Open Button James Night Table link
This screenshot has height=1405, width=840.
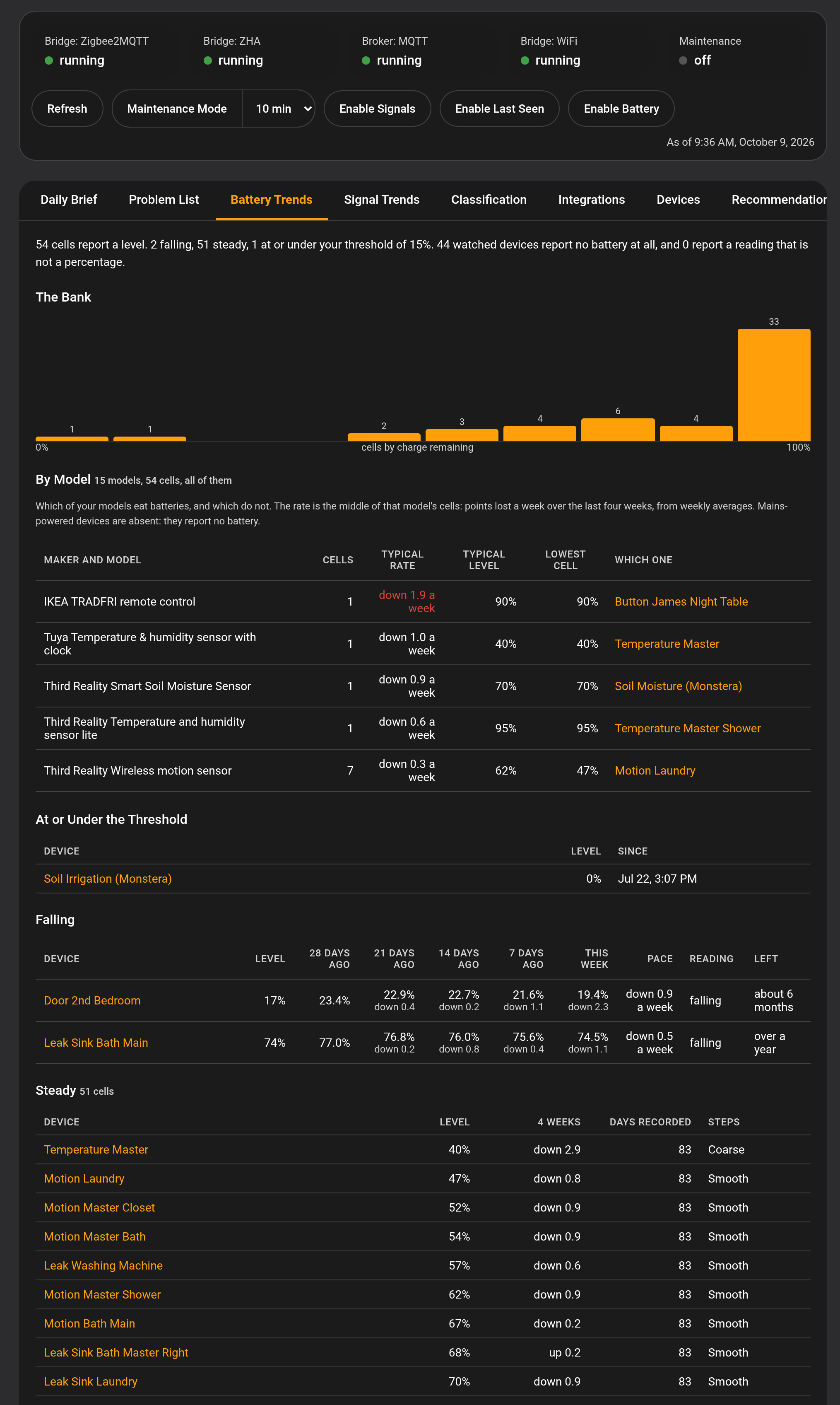tap(681, 601)
